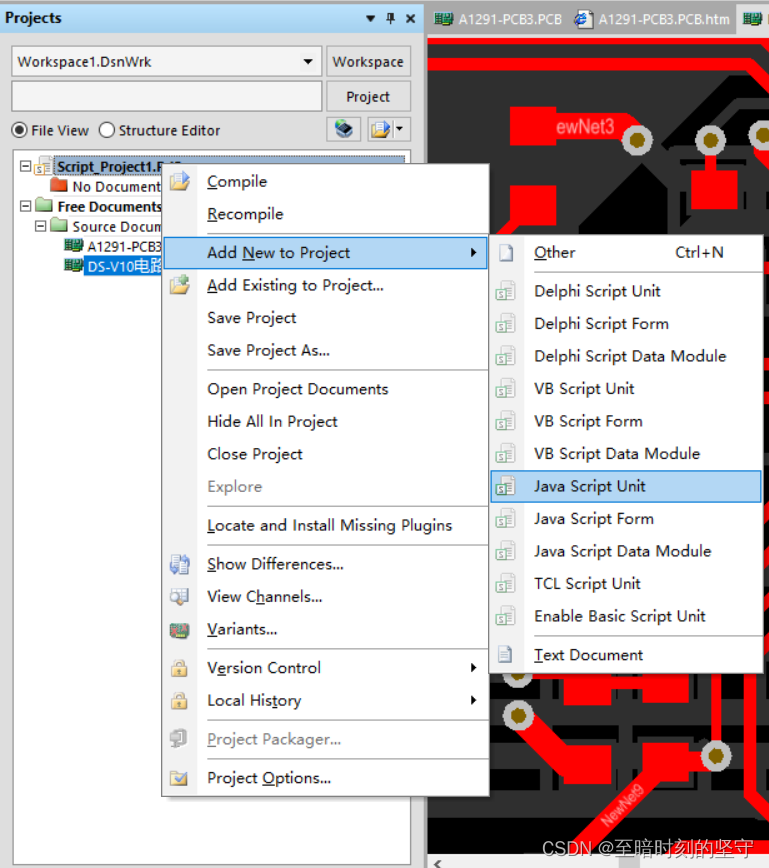Click the View Channels icon
The width and height of the screenshot is (769, 868).
(x=179, y=597)
